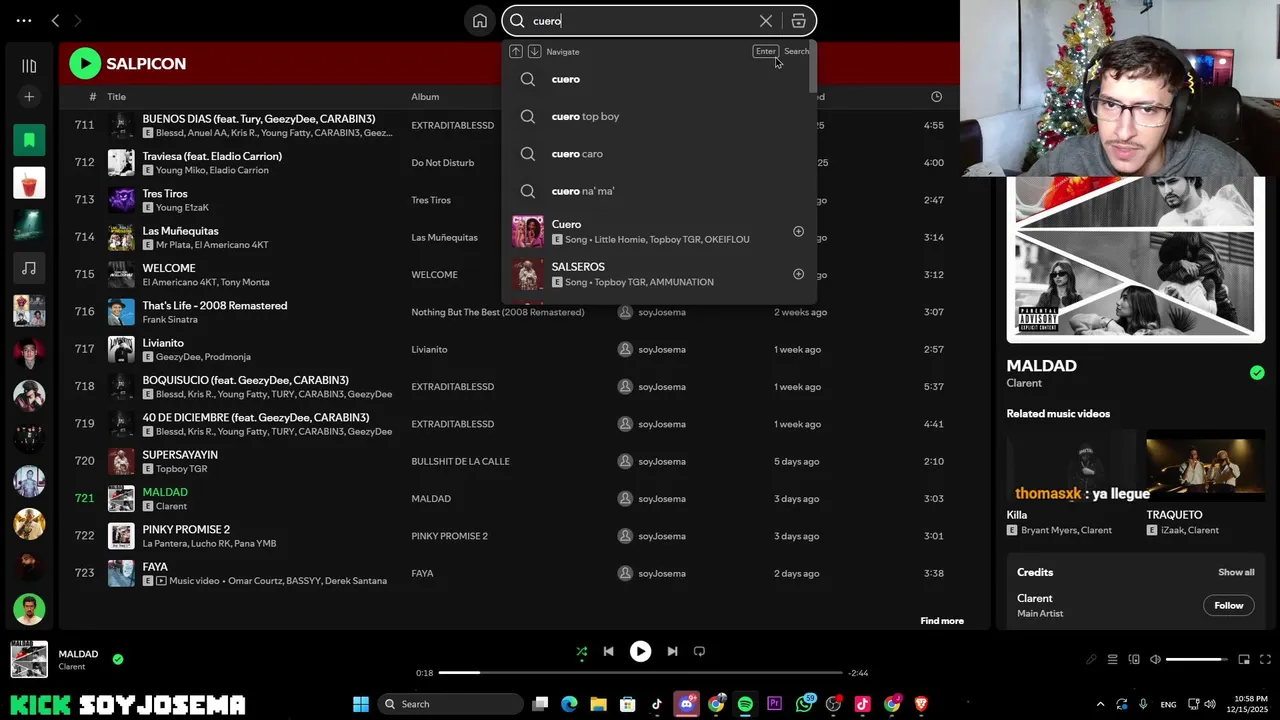
Task: Toggle saved checkmark in Now Playing bar
Action: tap(118, 660)
